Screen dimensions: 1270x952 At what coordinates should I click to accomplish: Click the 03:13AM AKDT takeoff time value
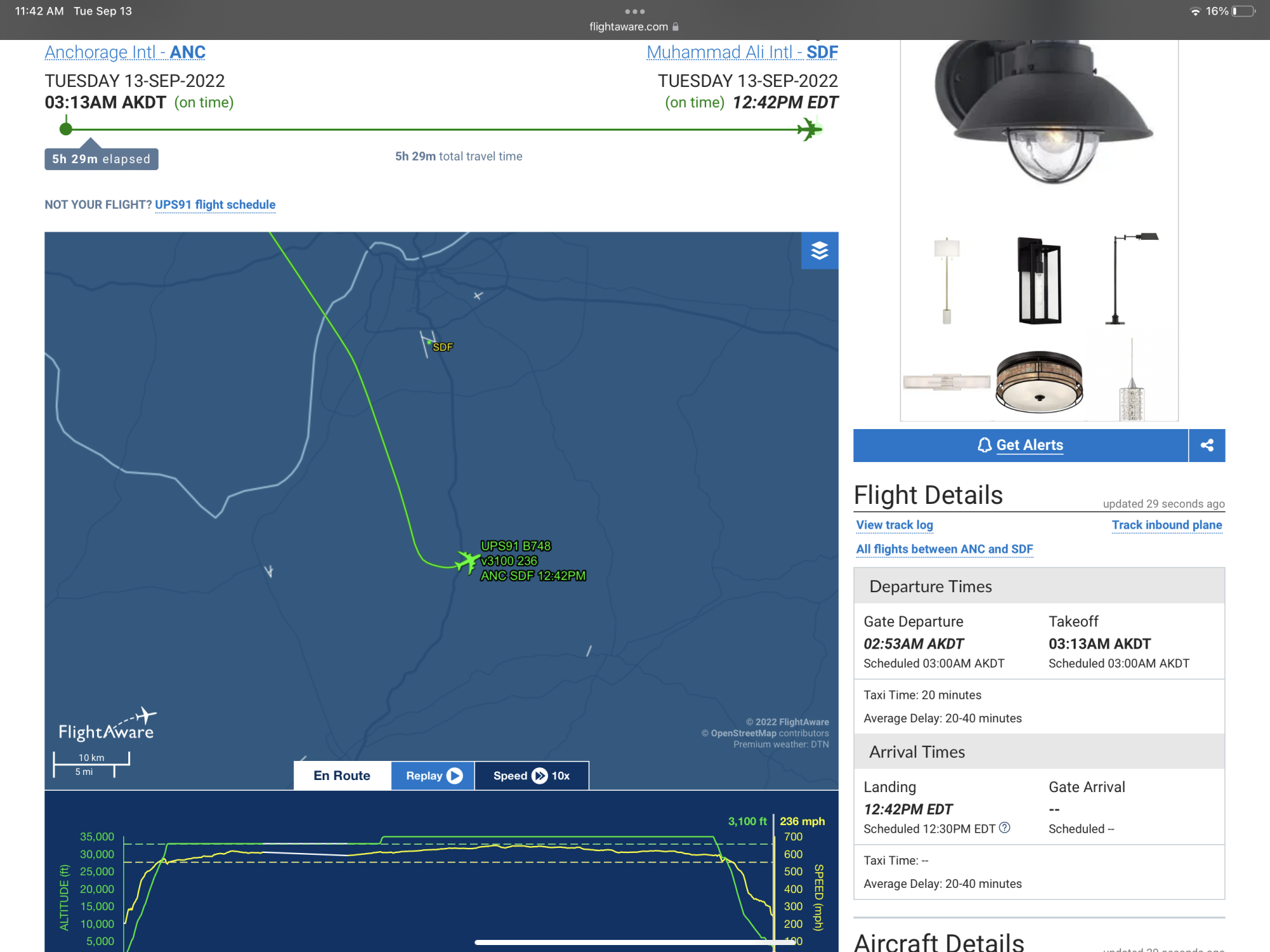coord(1099,644)
